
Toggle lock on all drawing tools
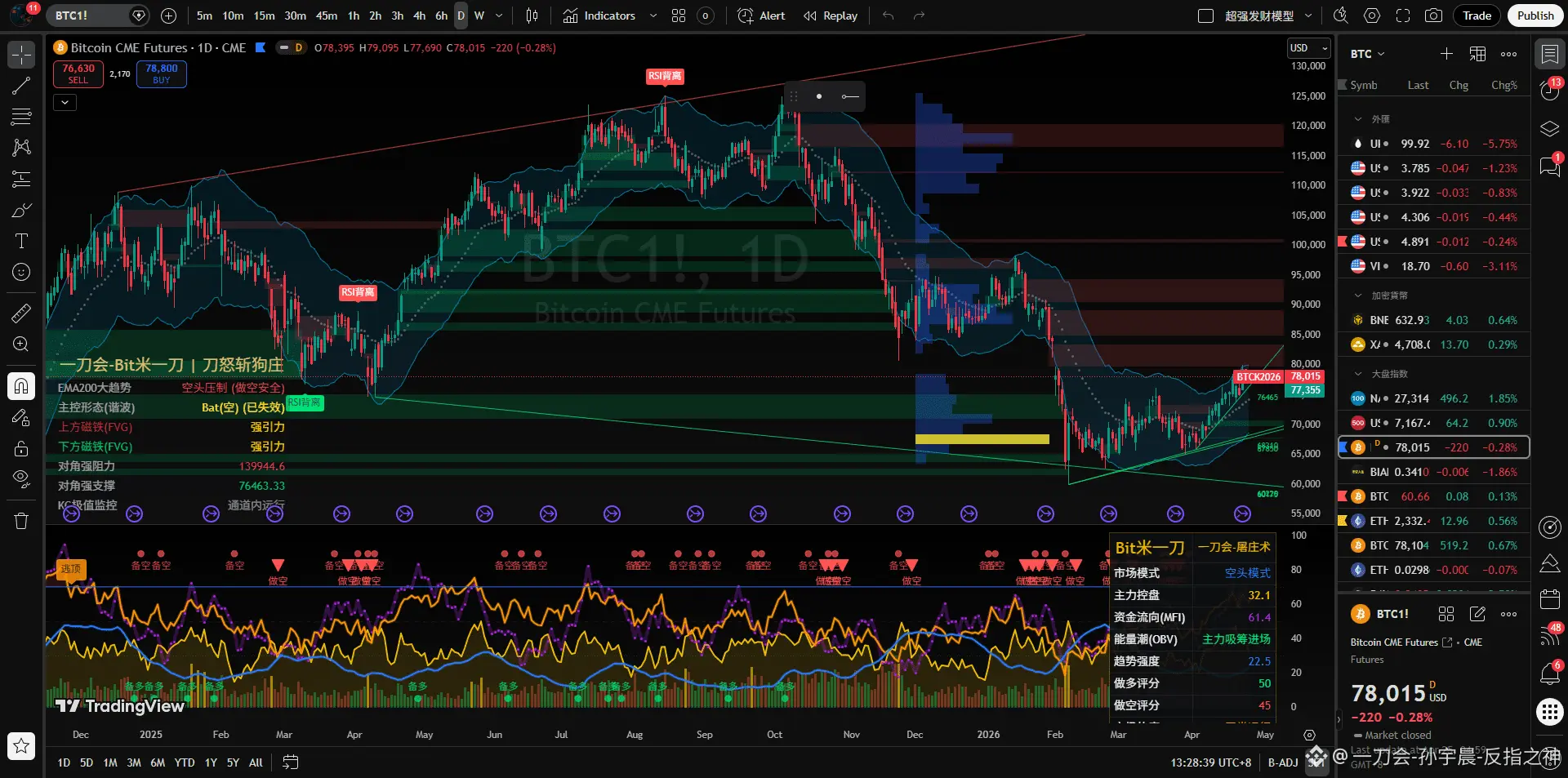(21, 448)
